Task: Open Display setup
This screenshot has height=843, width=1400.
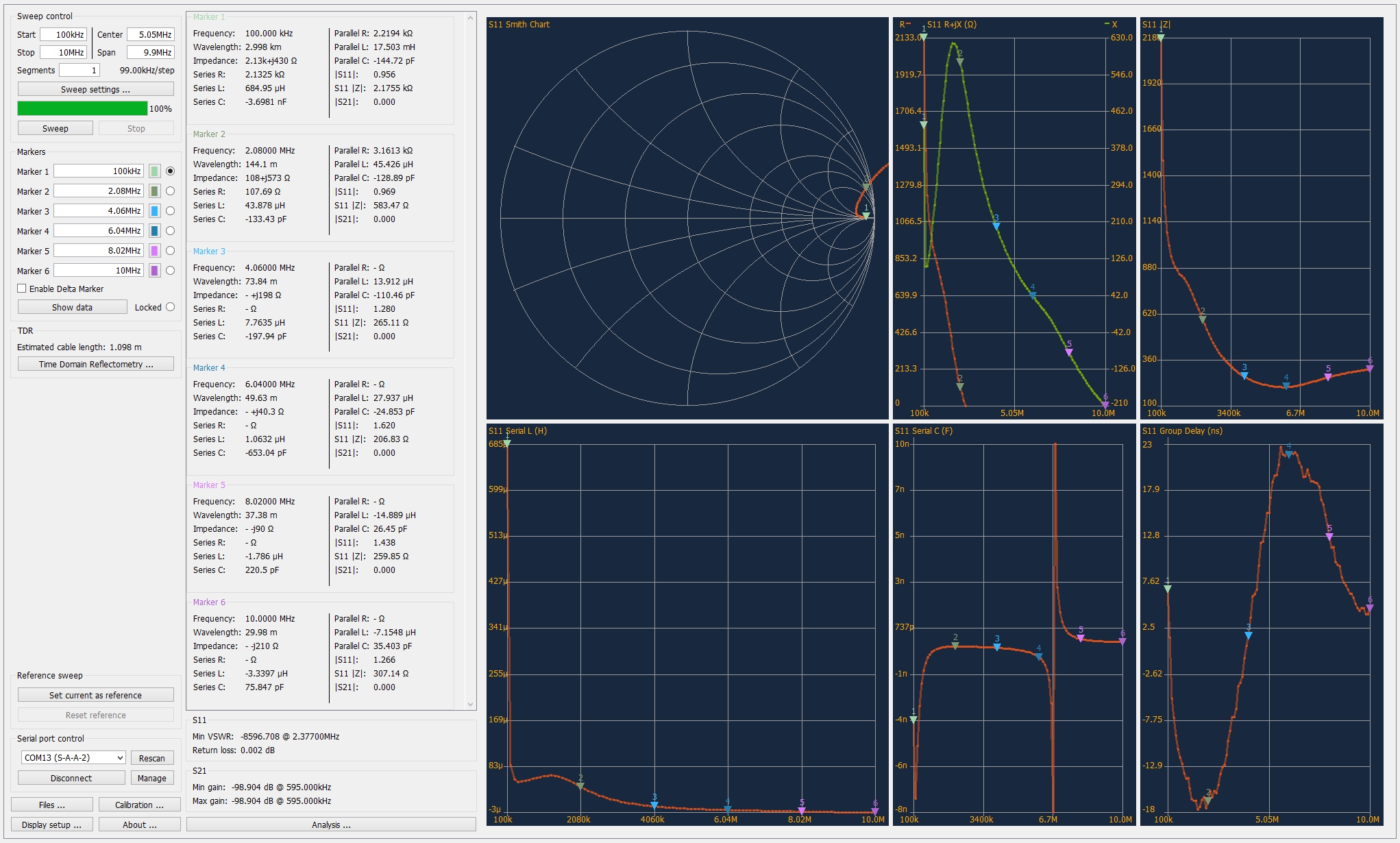Action: coord(52,824)
